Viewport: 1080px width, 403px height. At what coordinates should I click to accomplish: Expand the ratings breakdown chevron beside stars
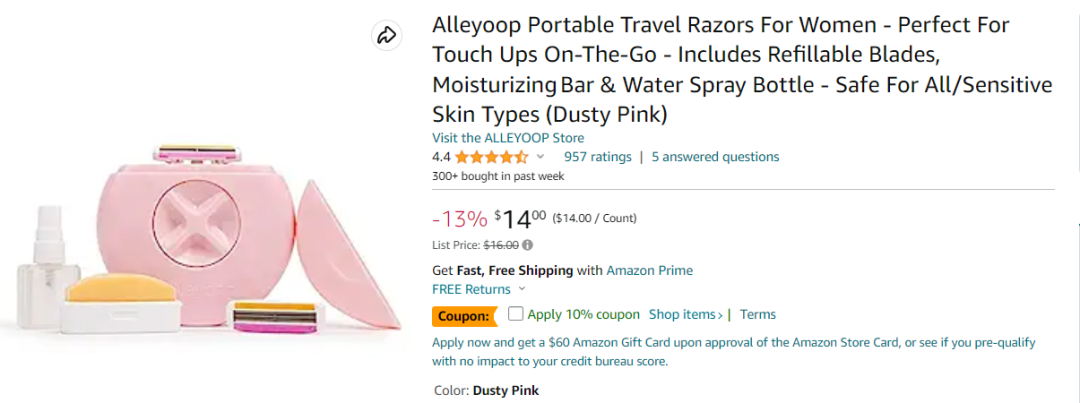[x=541, y=157]
